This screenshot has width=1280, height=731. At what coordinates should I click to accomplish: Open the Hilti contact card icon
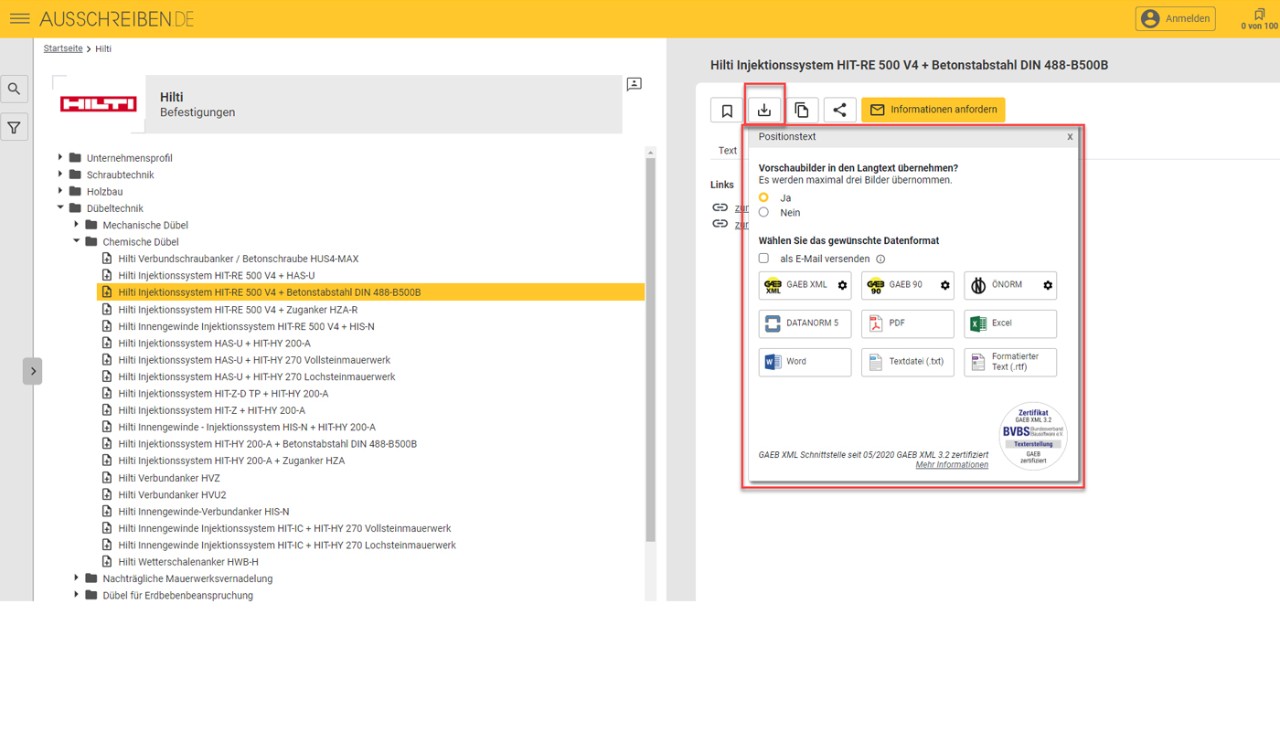pyautogui.click(x=634, y=84)
